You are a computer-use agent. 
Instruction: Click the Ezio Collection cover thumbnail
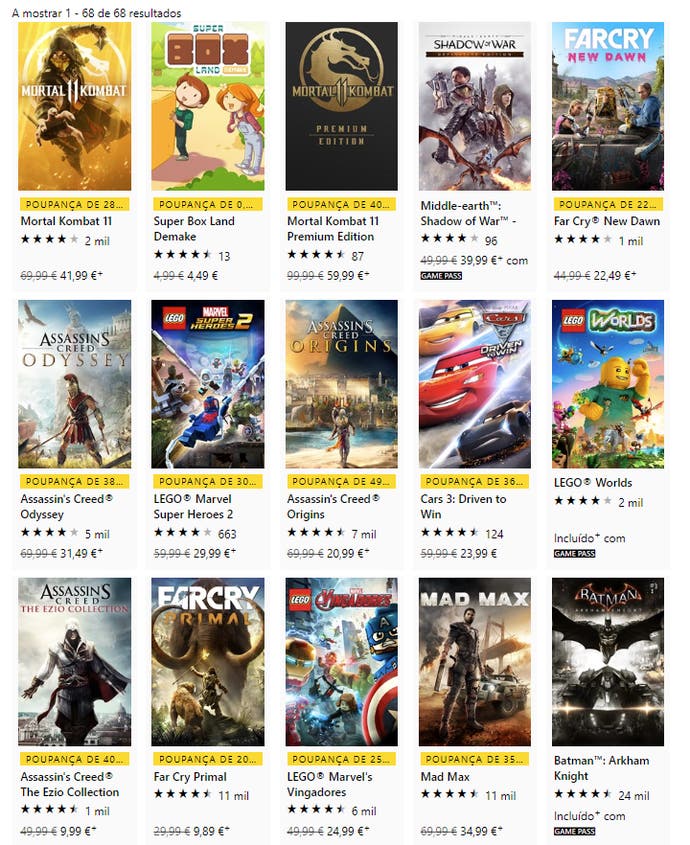tap(74, 662)
